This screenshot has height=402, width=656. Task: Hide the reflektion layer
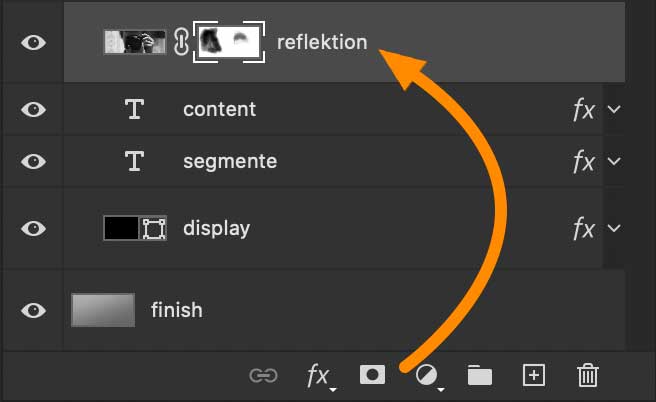point(33,43)
